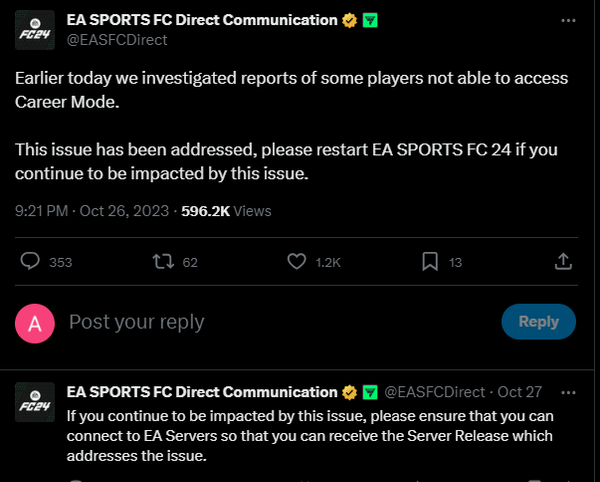This screenshot has height=482, width=600.
Task: Bookmark this post
Action: pos(429,262)
